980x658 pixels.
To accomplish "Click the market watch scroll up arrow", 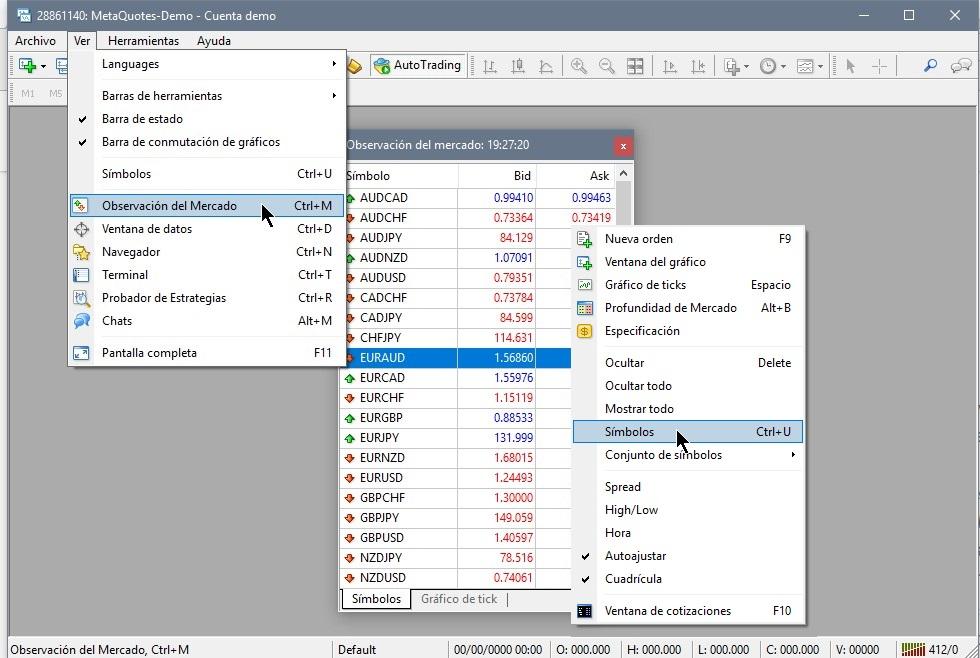I will [623, 173].
